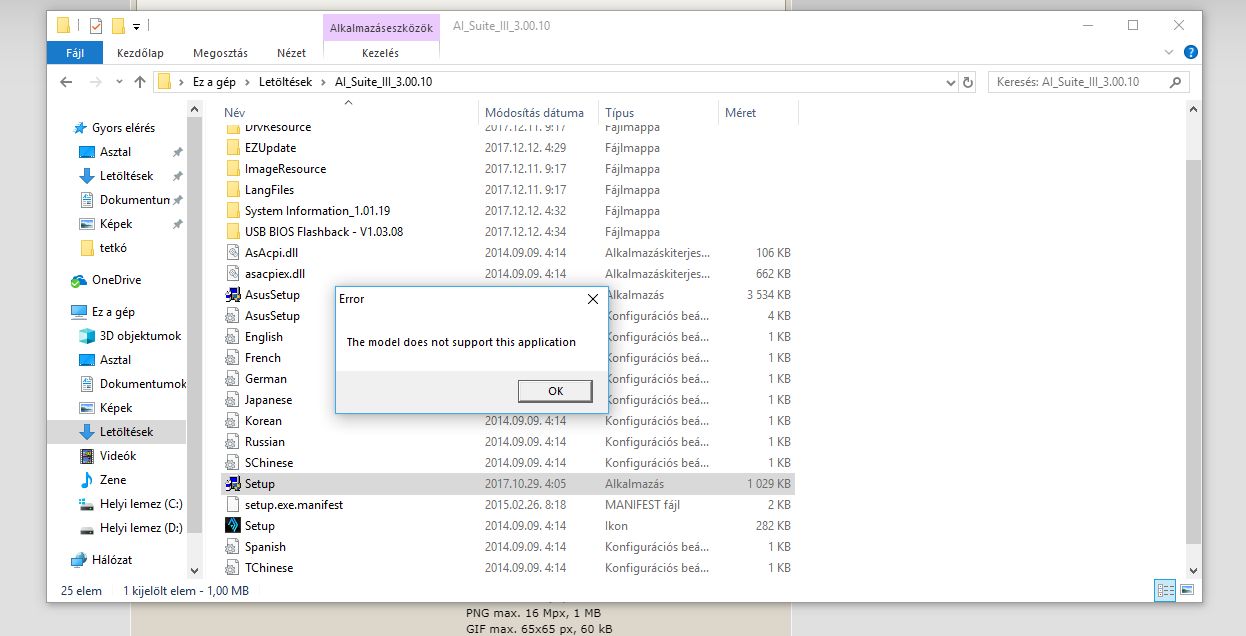Go back with the back arrow
Screen dimensions: 1246x636
(65, 82)
